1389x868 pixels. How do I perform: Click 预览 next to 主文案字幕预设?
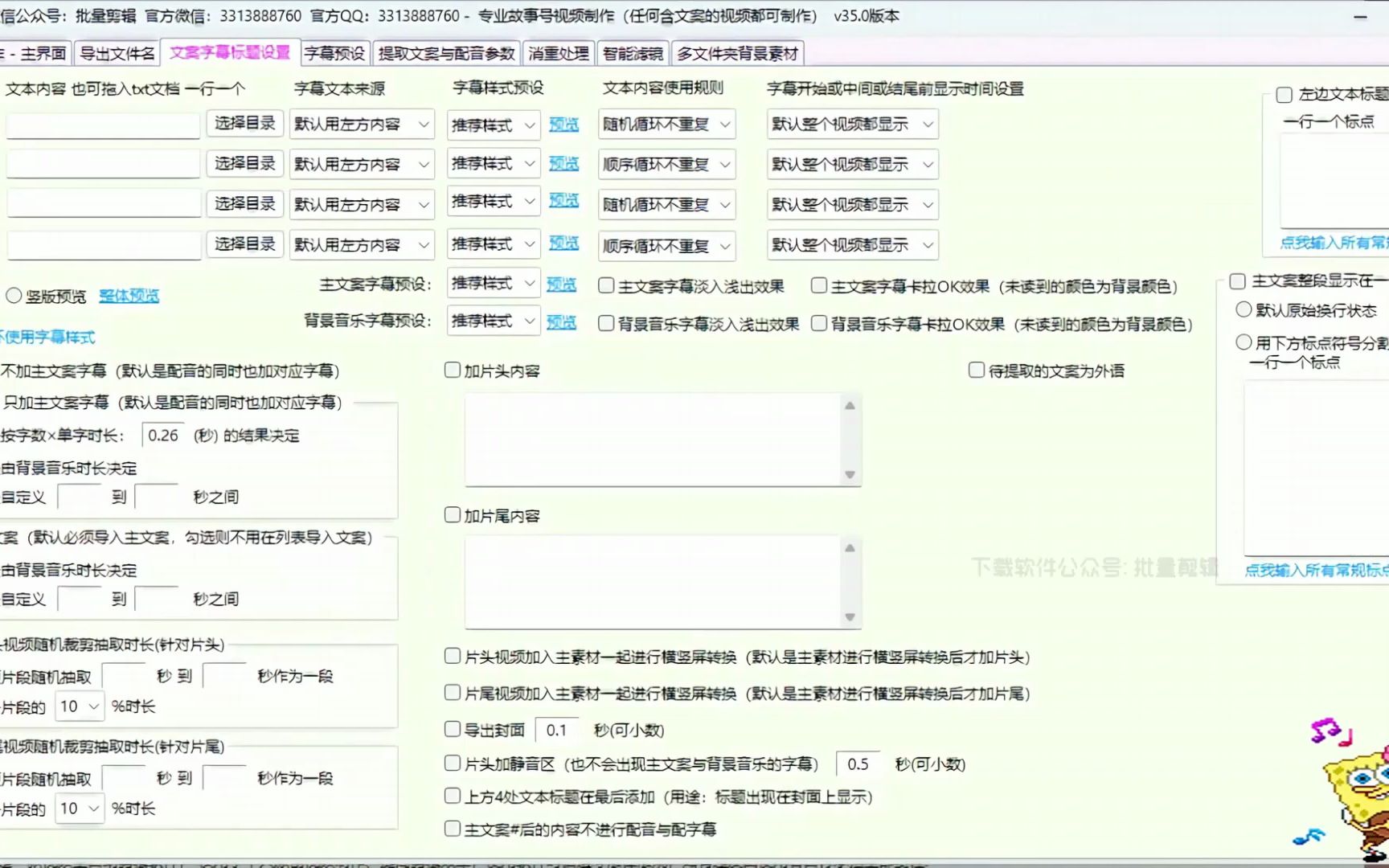coord(562,284)
